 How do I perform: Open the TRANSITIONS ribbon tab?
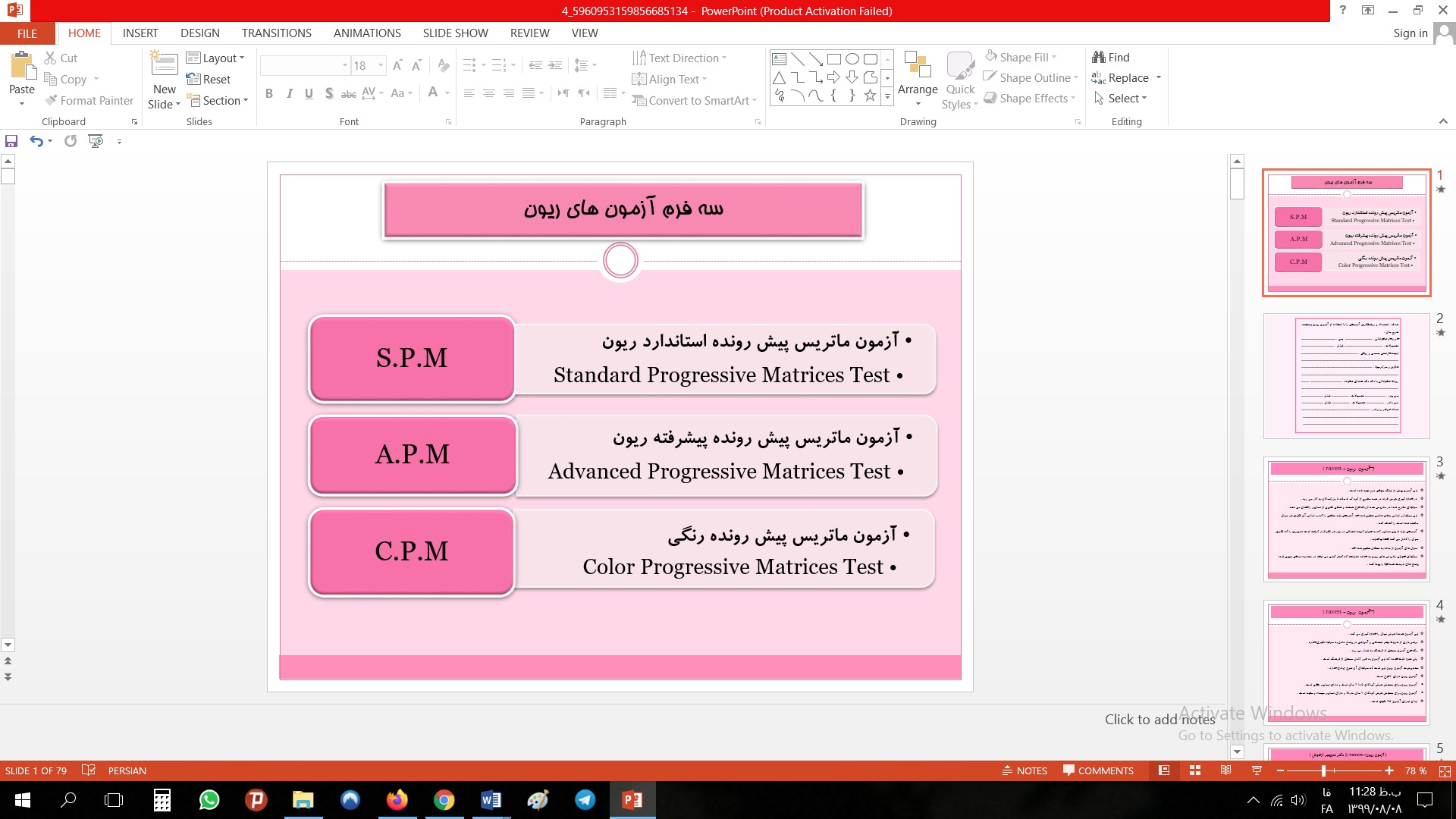coord(276,33)
